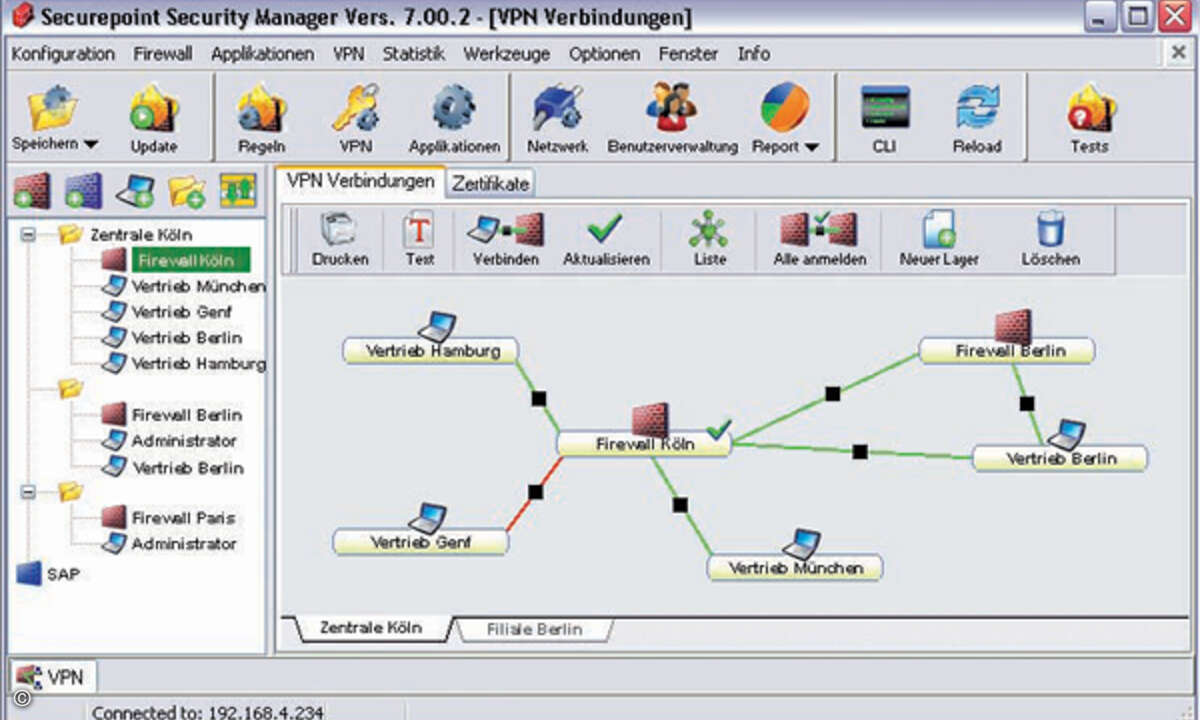The image size is (1200, 720).
Task: Open the Info menu
Action: (754, 53)
